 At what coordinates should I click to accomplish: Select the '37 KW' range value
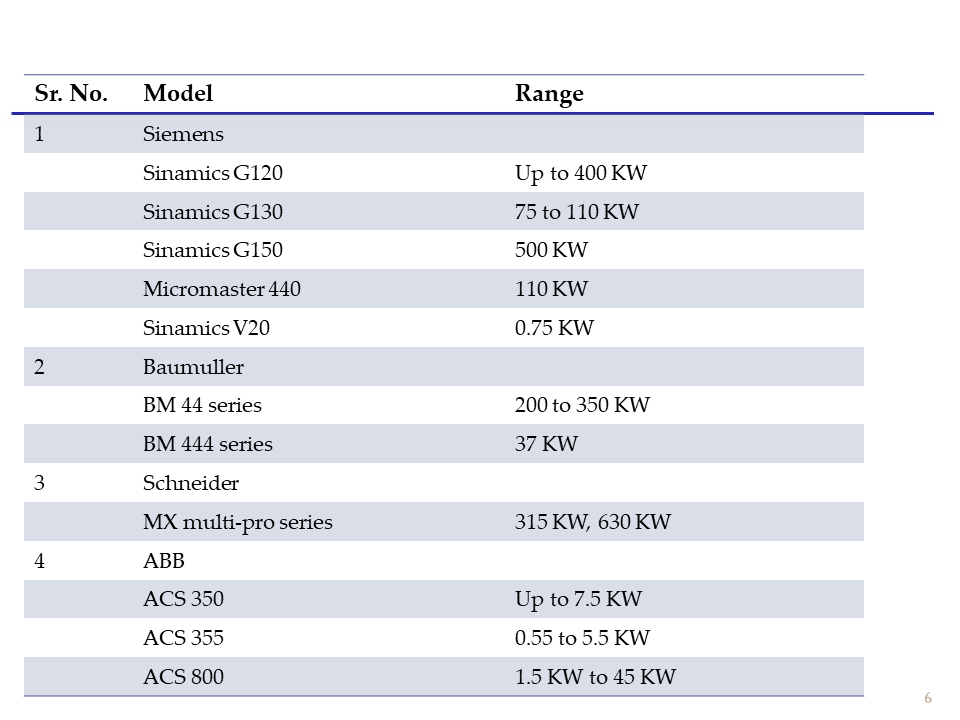click(546, 444)
